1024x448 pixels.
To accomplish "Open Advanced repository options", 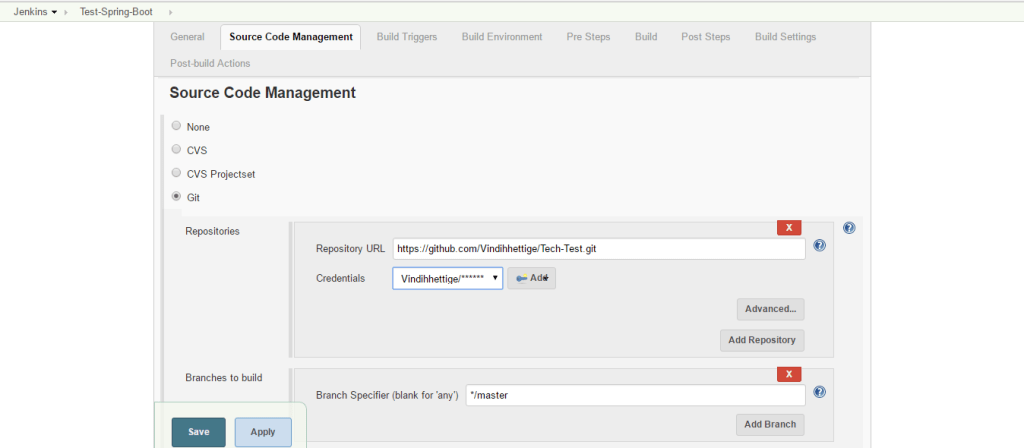I will pos(771,309).
